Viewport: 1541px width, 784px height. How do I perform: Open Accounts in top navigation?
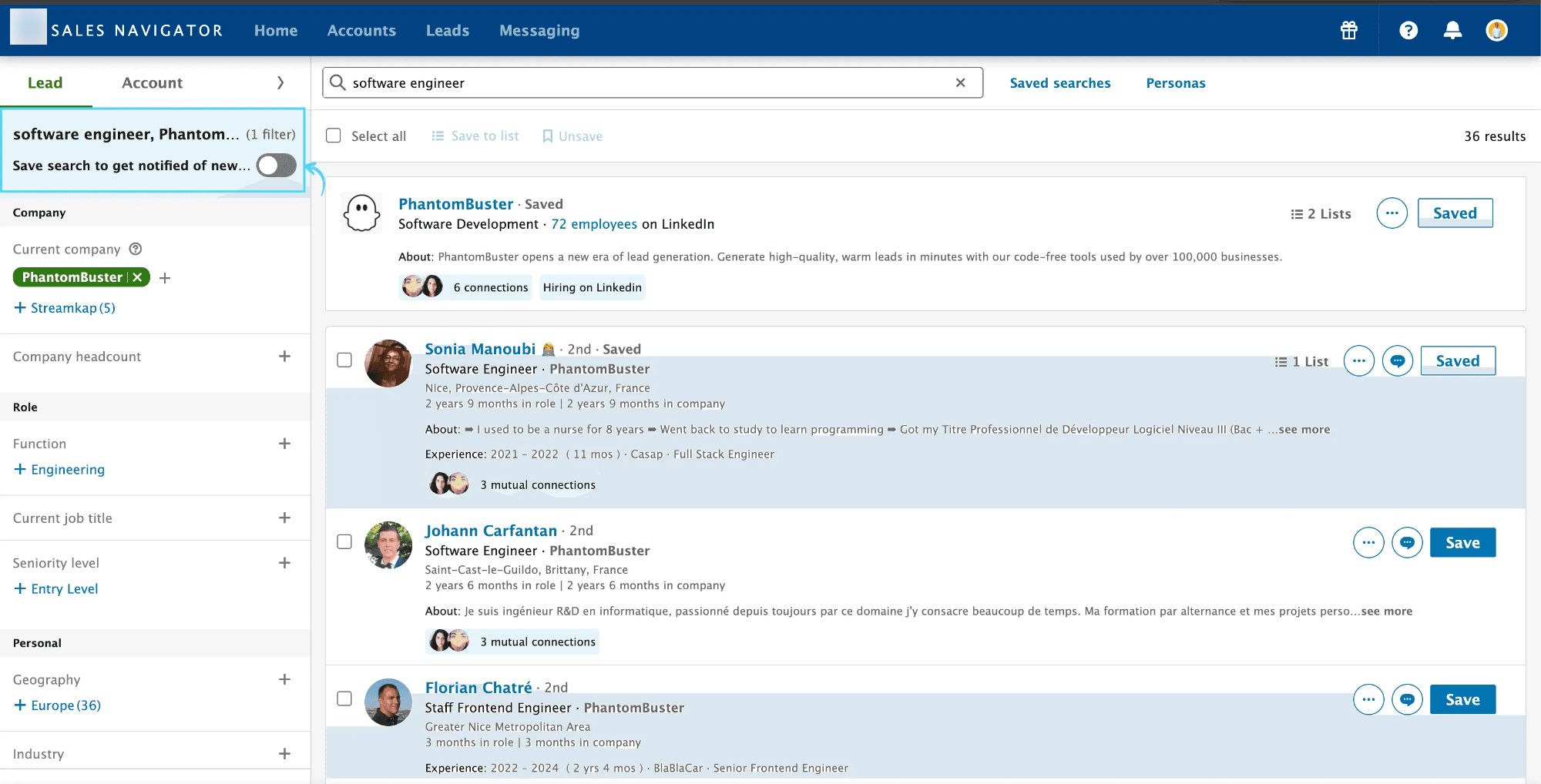click(x=361, y=30)
